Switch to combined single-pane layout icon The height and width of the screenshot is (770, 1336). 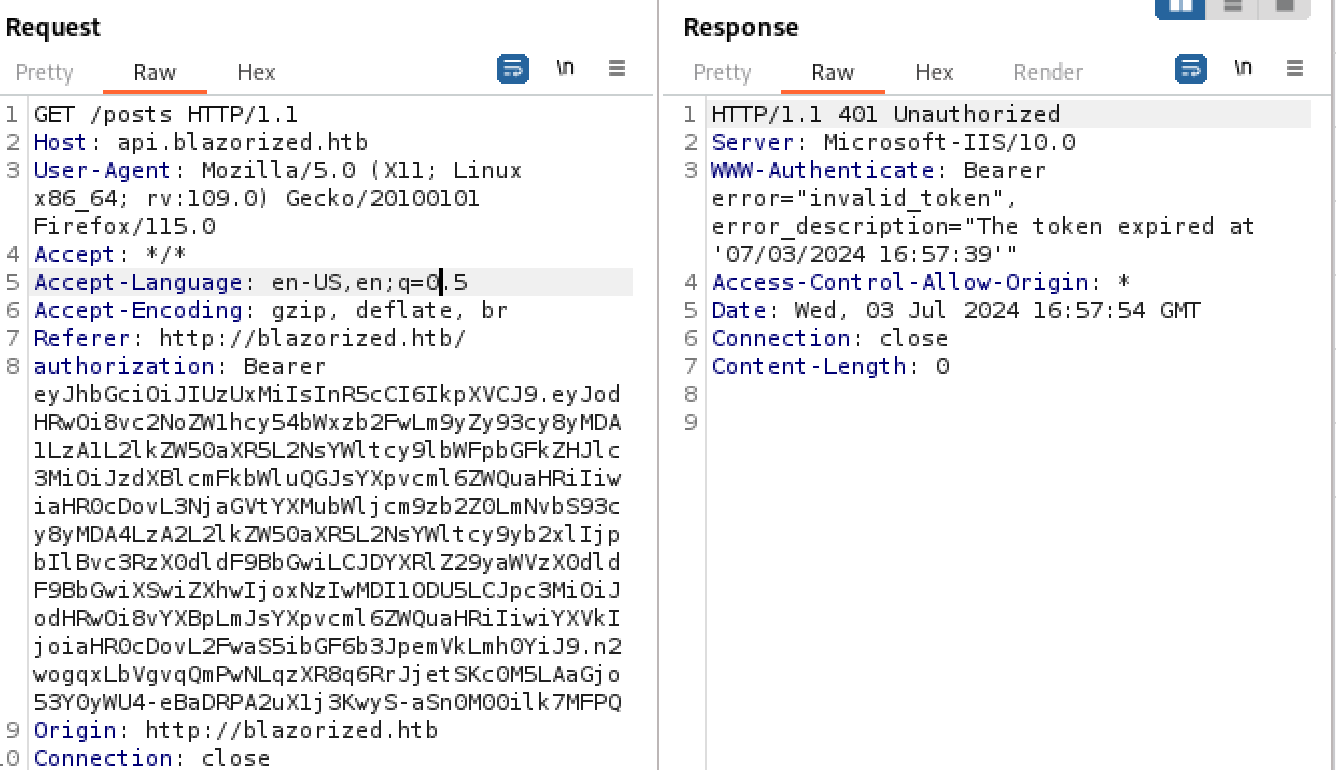1284,6
